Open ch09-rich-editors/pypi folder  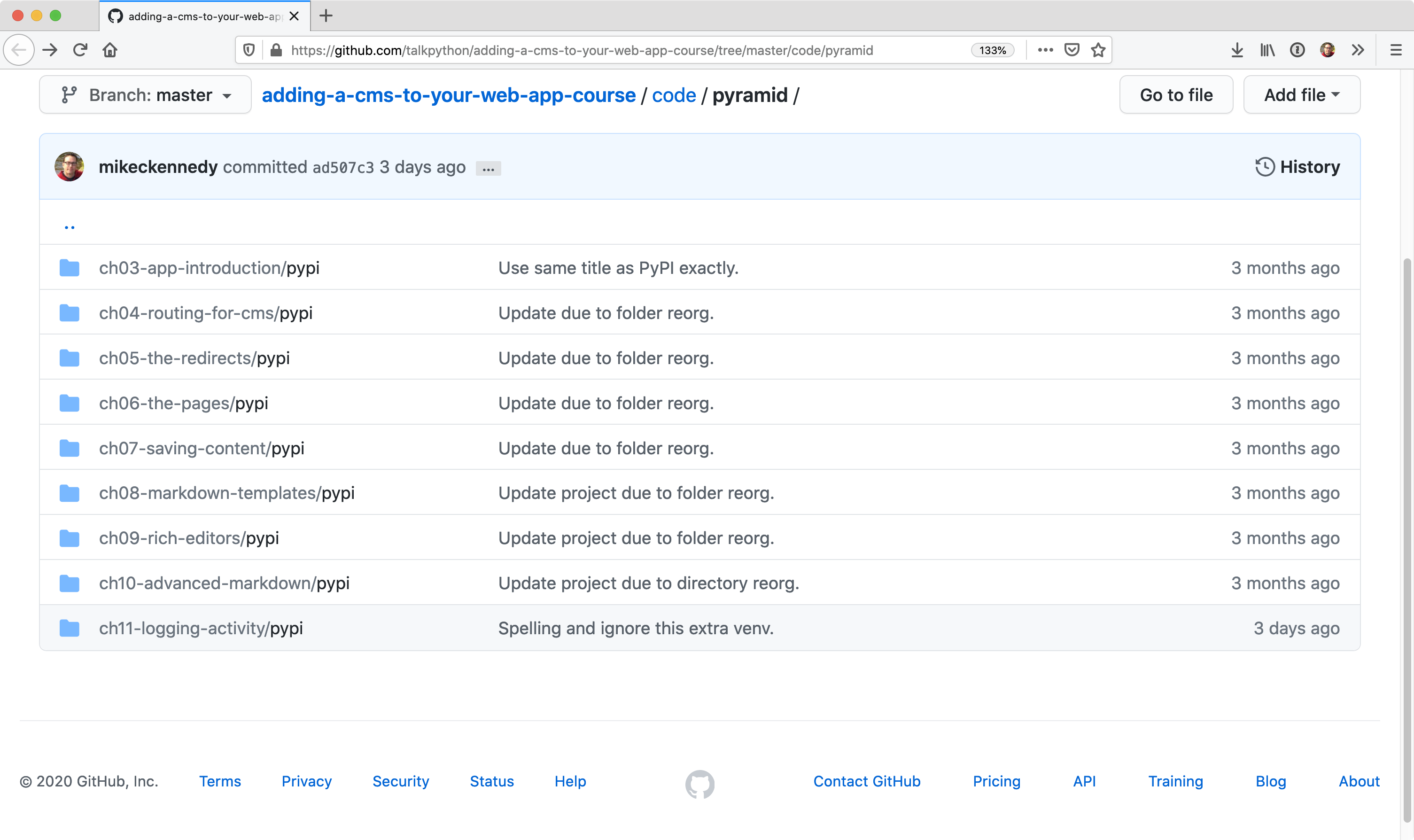click(x=188, y=538)
